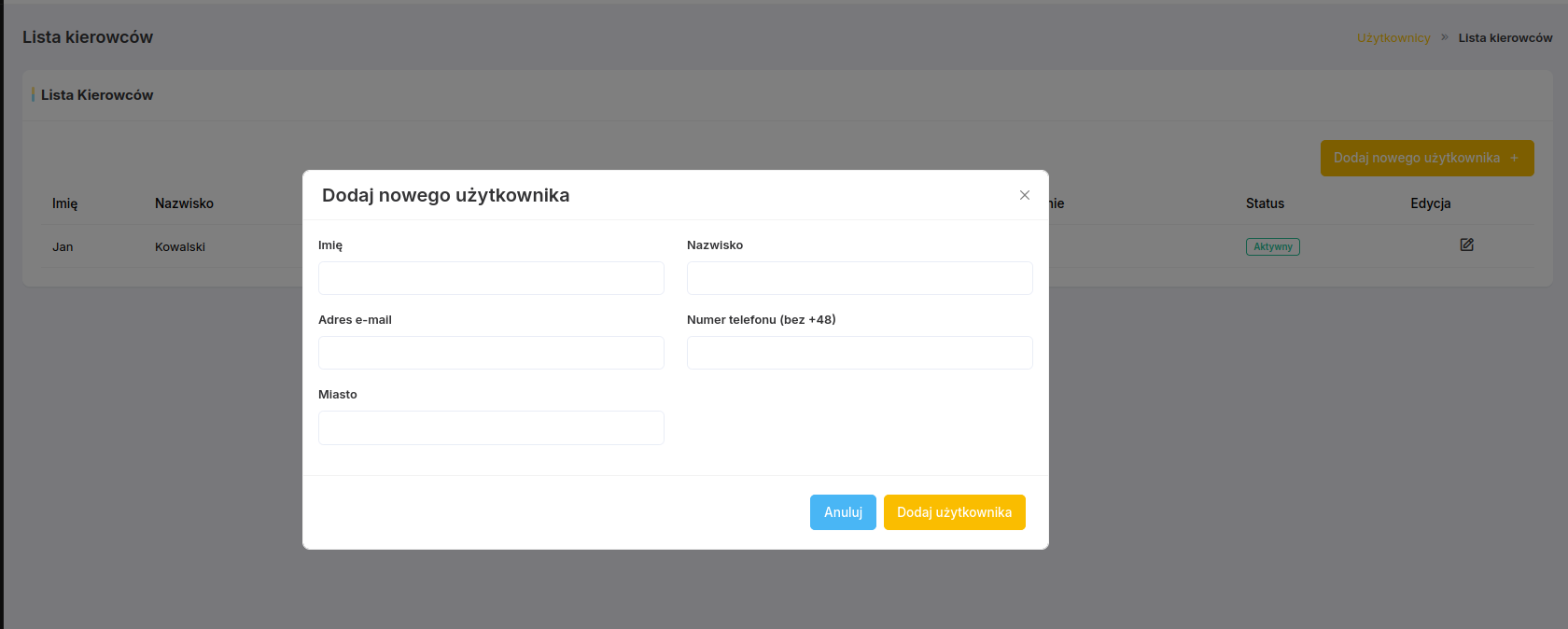Click the Imię table column header
Image resolution: width=1568 pixels, height=629 pixels.
65,203
